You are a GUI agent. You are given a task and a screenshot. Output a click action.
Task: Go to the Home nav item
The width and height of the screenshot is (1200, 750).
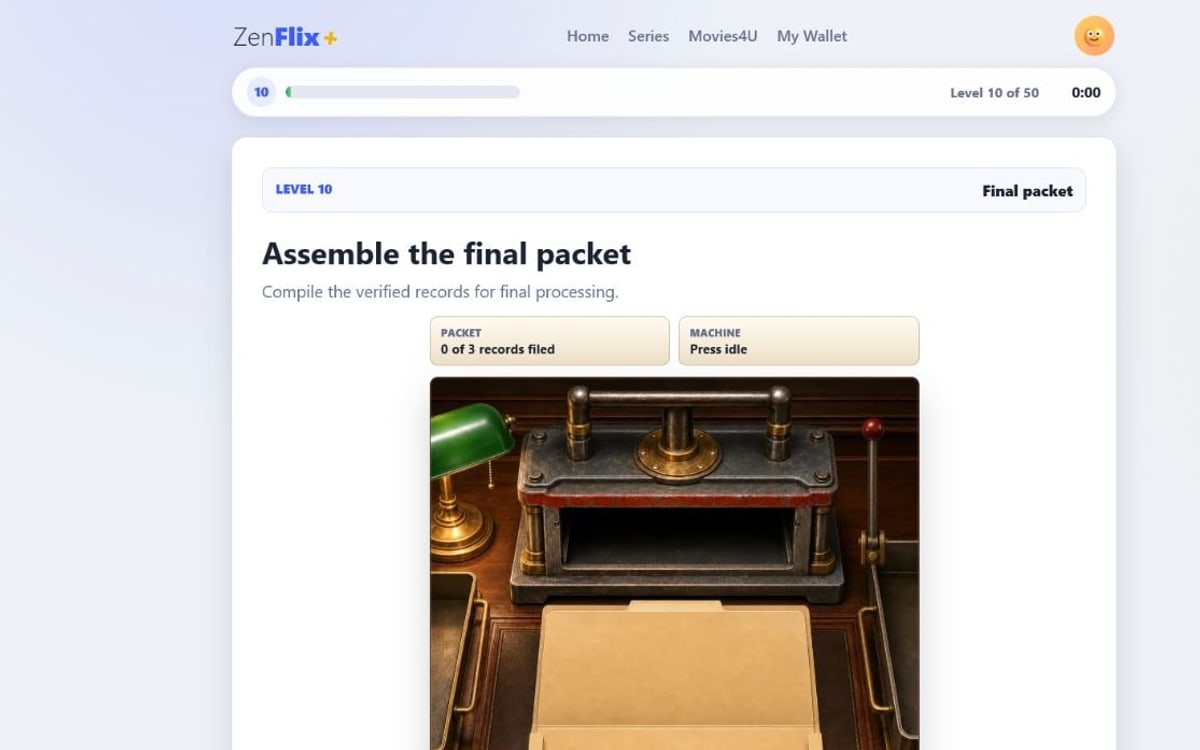(587, 36)
